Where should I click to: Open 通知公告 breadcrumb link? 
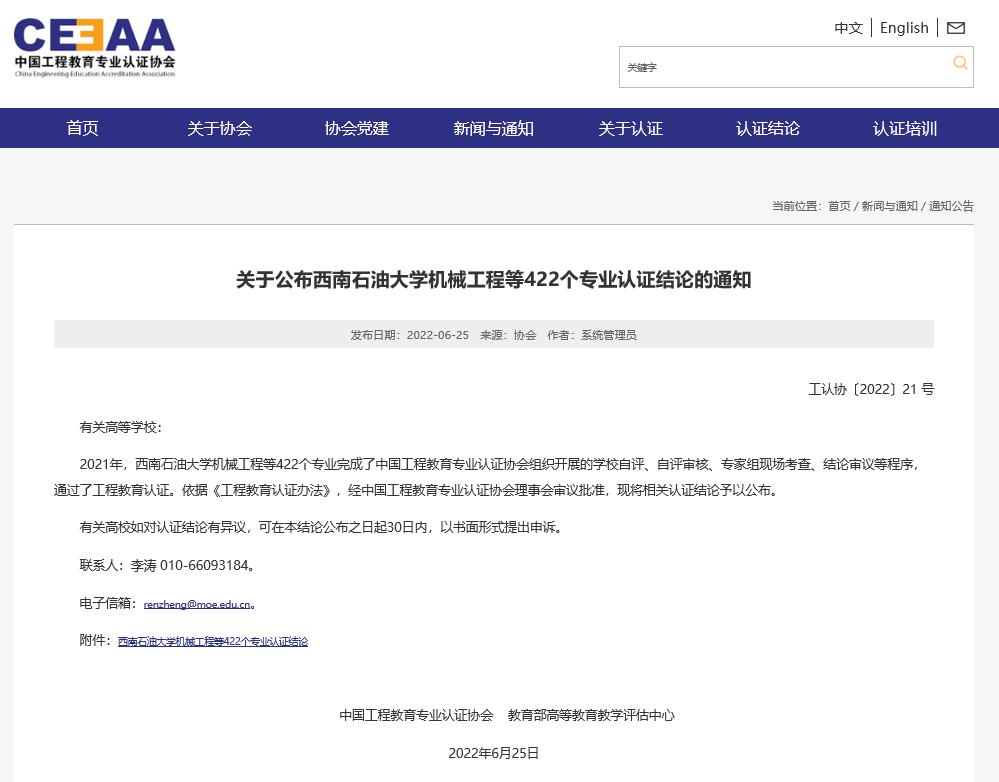[x=951, y=206]
